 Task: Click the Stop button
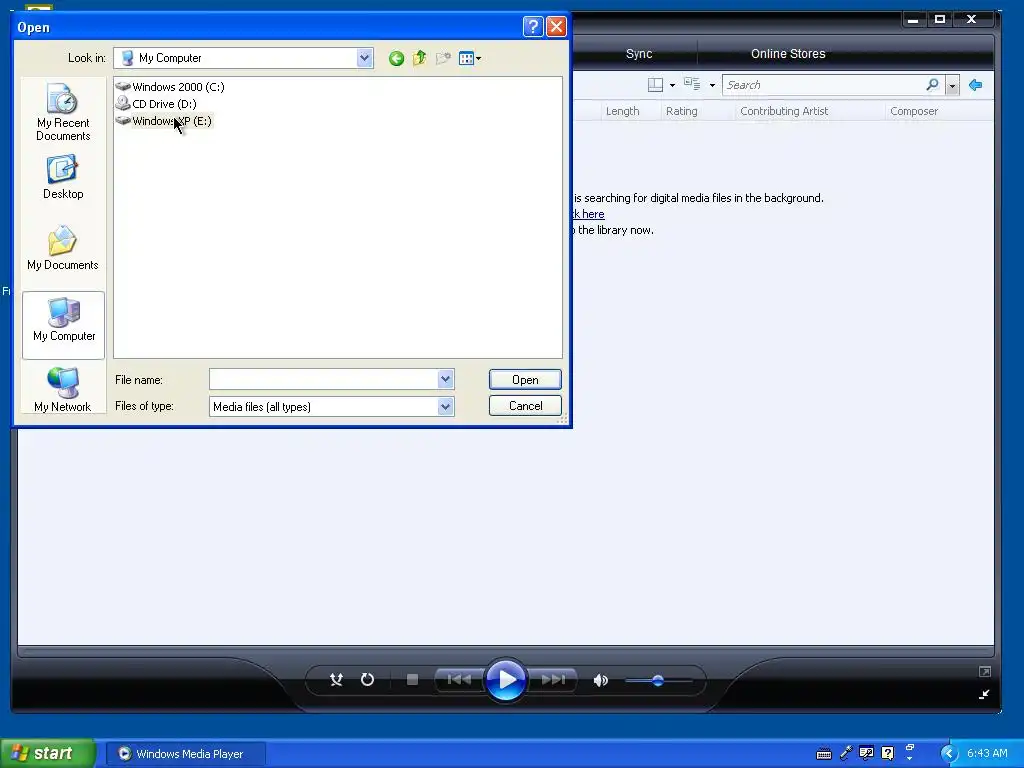(412, 680)
